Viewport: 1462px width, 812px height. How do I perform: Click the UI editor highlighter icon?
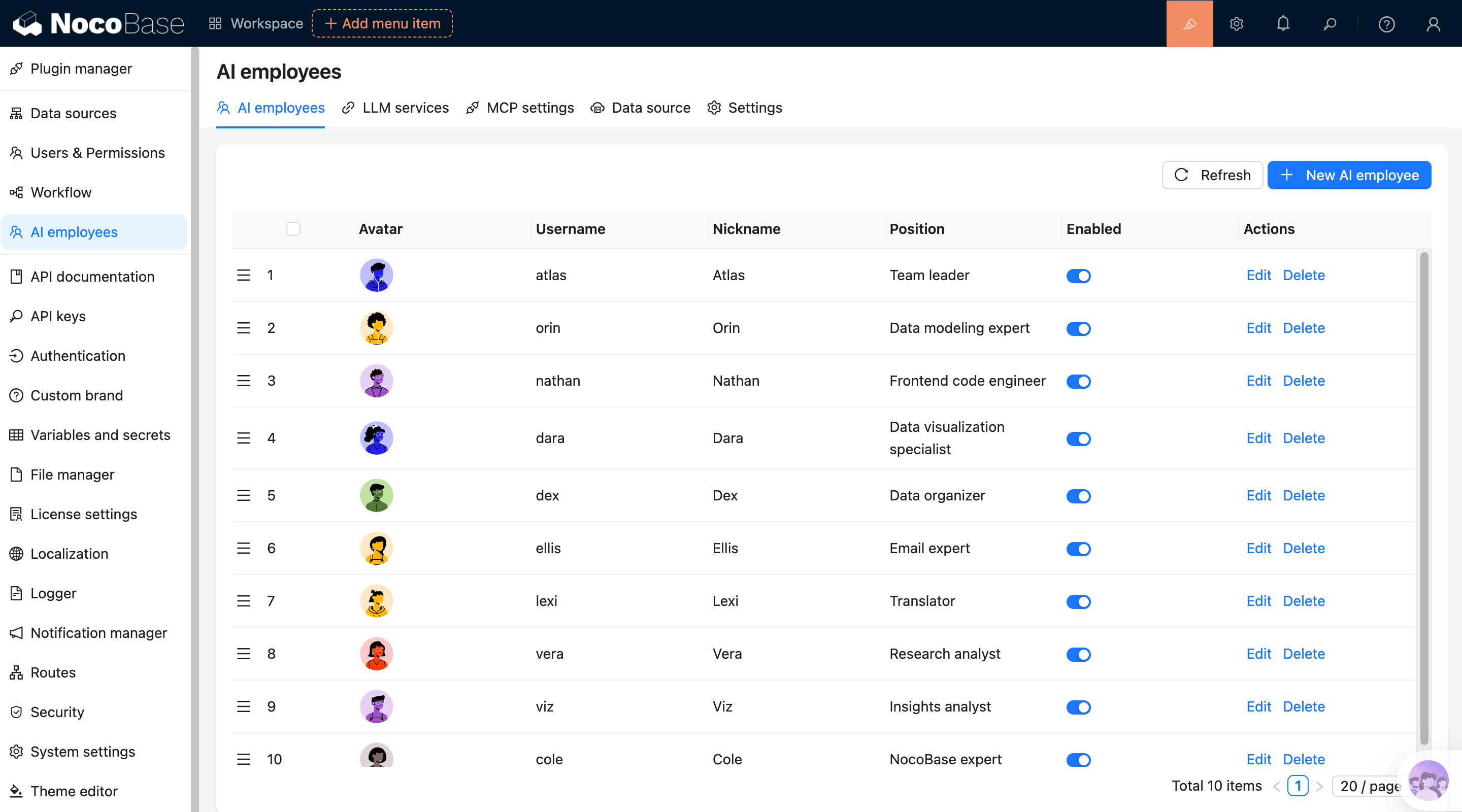pyautogui.click(x=1189, y=24)
